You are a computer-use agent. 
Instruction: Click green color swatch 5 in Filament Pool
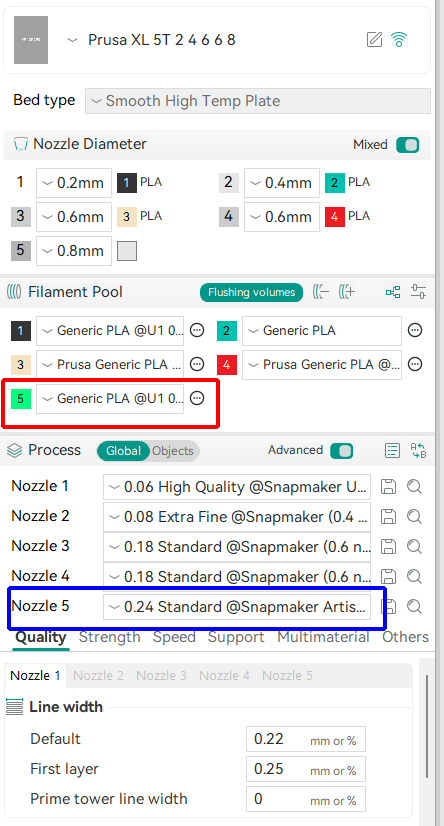(x=21, y=399)
